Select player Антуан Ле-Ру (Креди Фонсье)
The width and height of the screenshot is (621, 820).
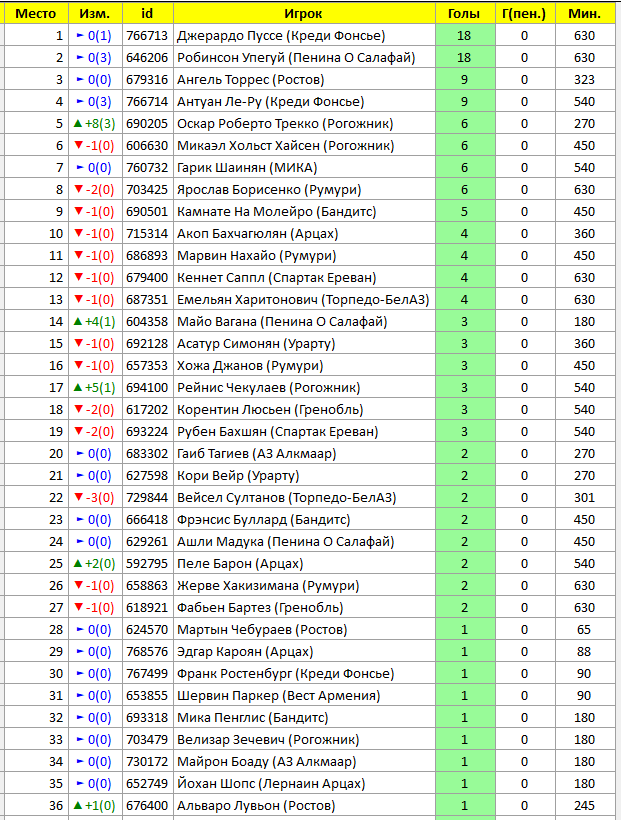[x=270, y=101]
